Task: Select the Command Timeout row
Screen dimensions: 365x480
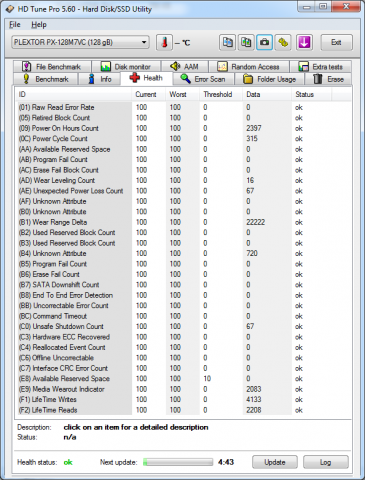Action: [x=183, y=316]
